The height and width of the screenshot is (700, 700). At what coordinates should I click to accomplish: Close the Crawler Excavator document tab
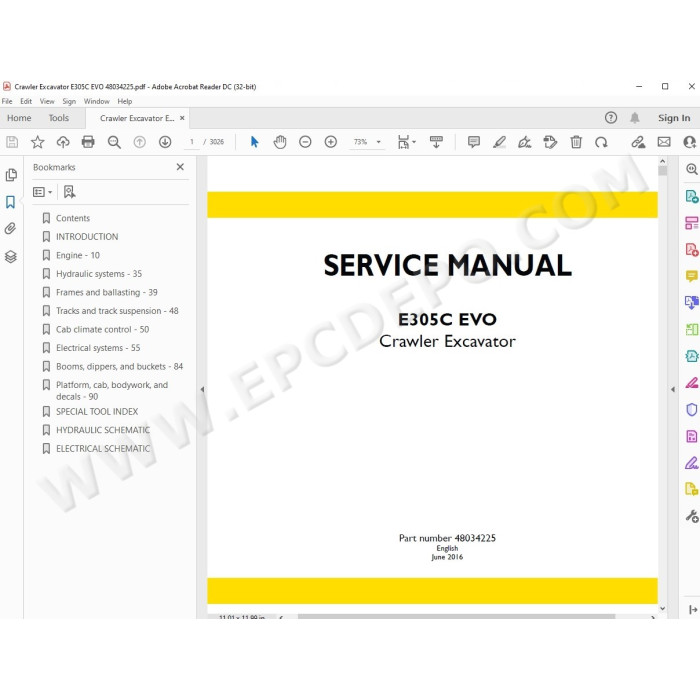coord(182,118)
